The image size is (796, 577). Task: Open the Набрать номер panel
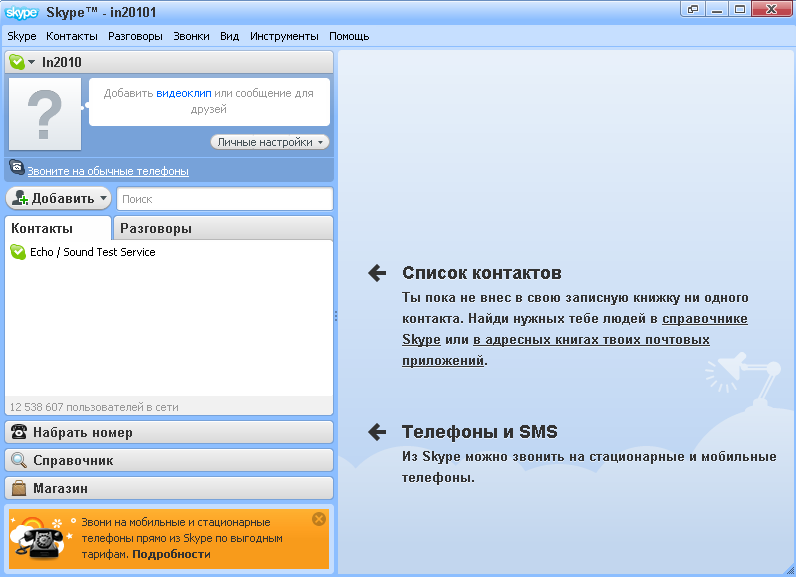(x=169, y=432)
